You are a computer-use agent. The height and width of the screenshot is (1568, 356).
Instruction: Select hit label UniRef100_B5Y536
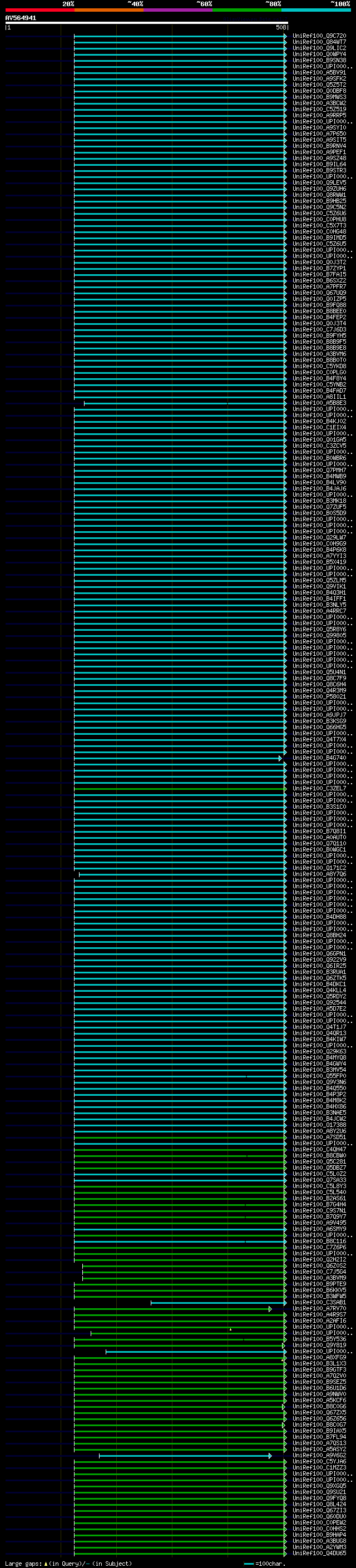(x=319, y=1339)
